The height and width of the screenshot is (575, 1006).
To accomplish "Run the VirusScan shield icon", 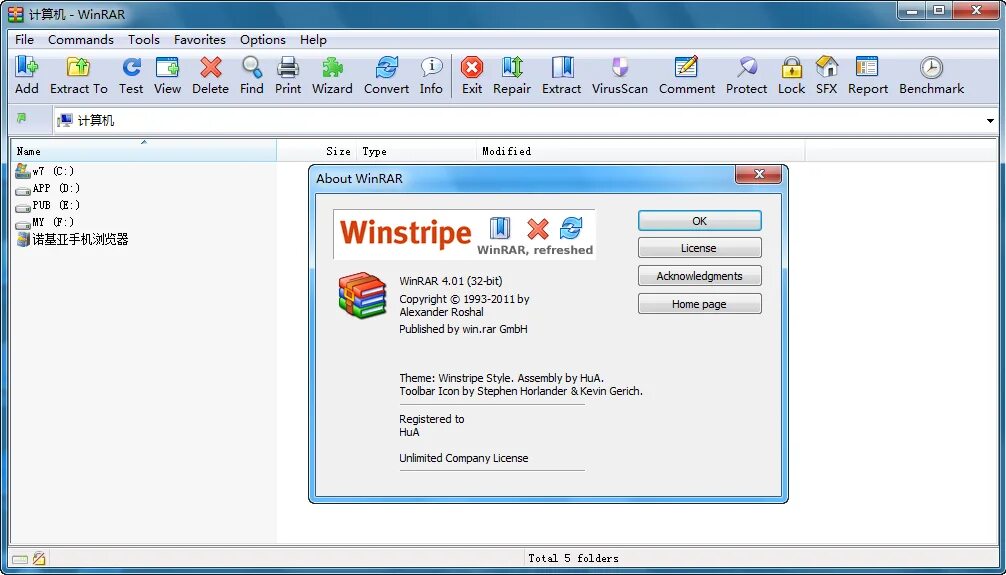I will pyautogui.click(x=620, y=67).
